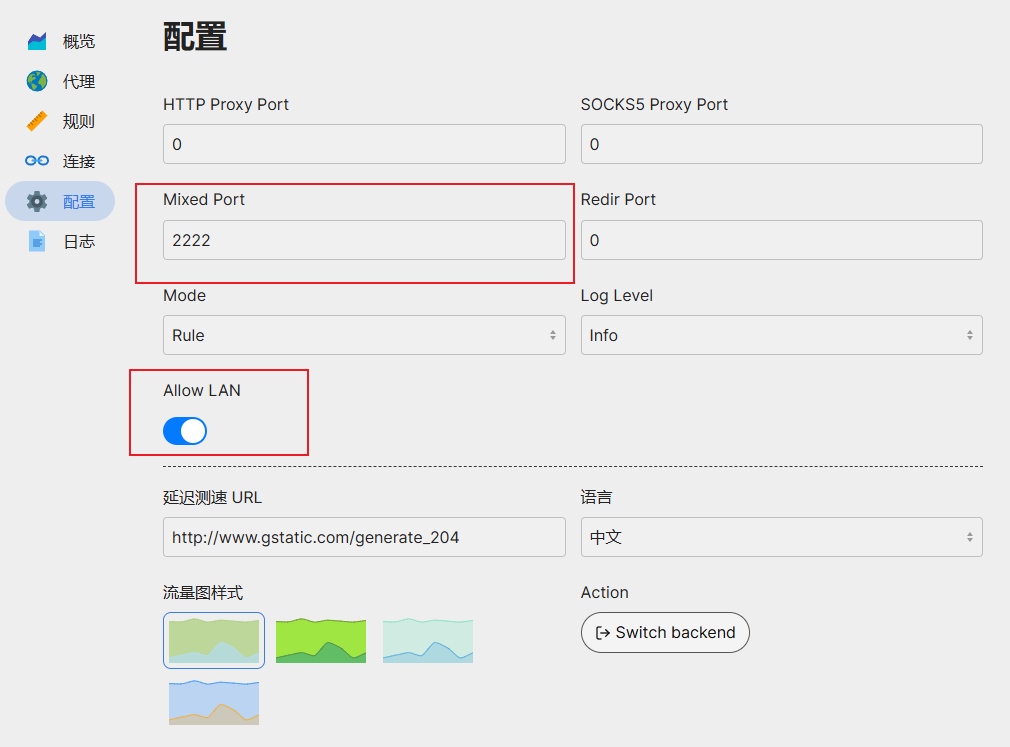
Task: Pick the blue and tan traffic chart style
Action: [x=214, y=702]
